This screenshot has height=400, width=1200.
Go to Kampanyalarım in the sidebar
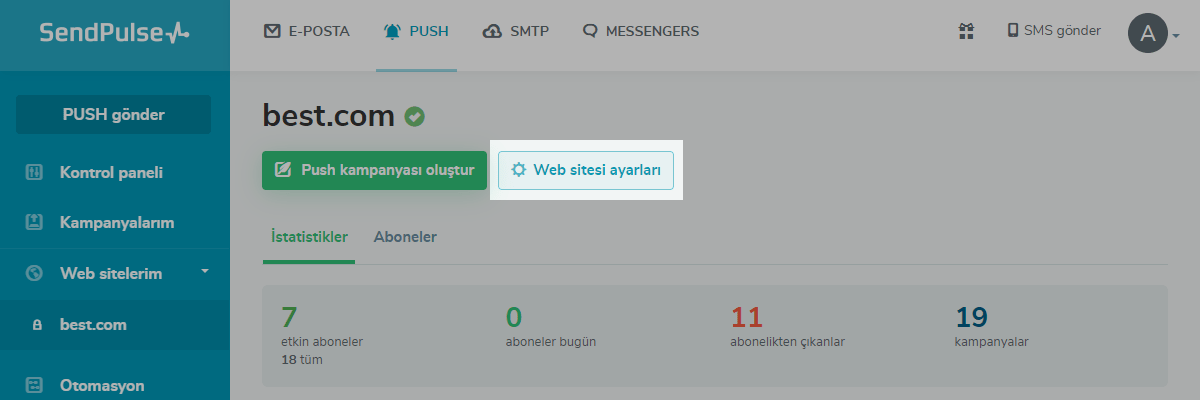115,222
